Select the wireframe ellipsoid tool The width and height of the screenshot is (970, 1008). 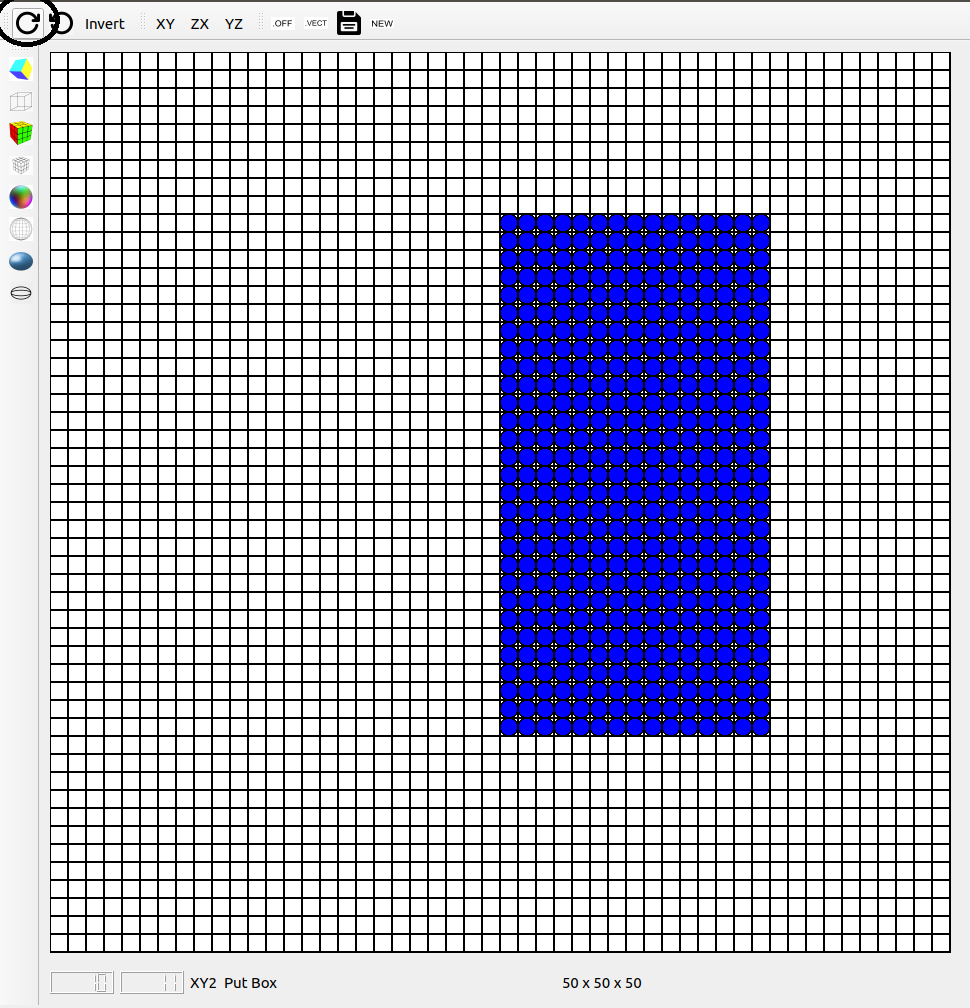click(20, 293)
